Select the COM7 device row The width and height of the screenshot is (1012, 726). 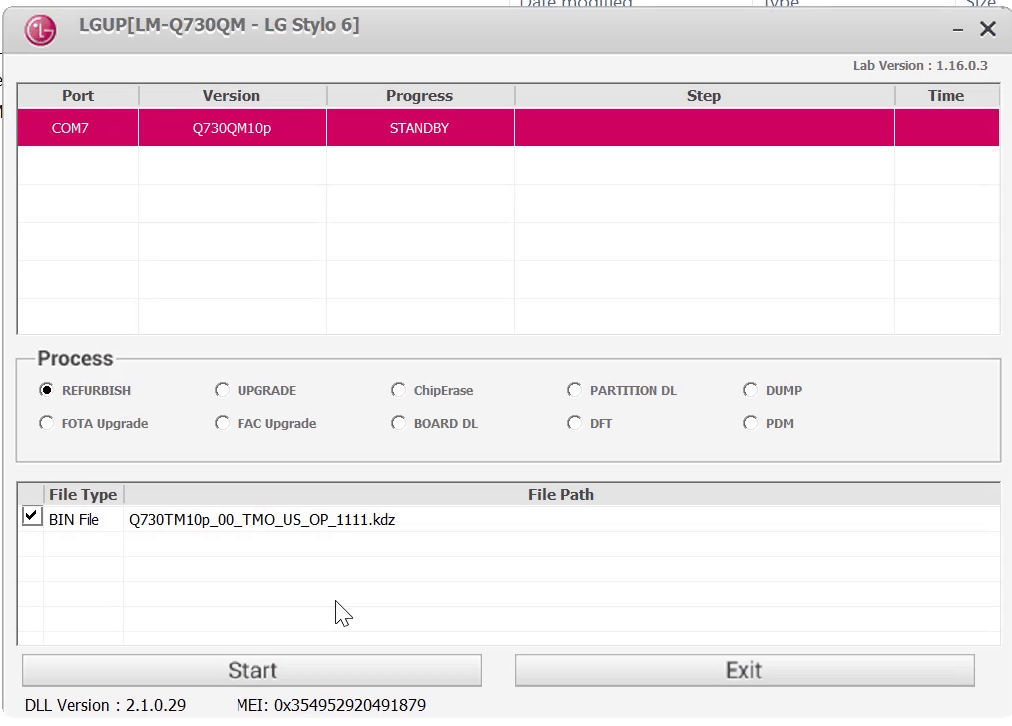click(x=300, y=127)
